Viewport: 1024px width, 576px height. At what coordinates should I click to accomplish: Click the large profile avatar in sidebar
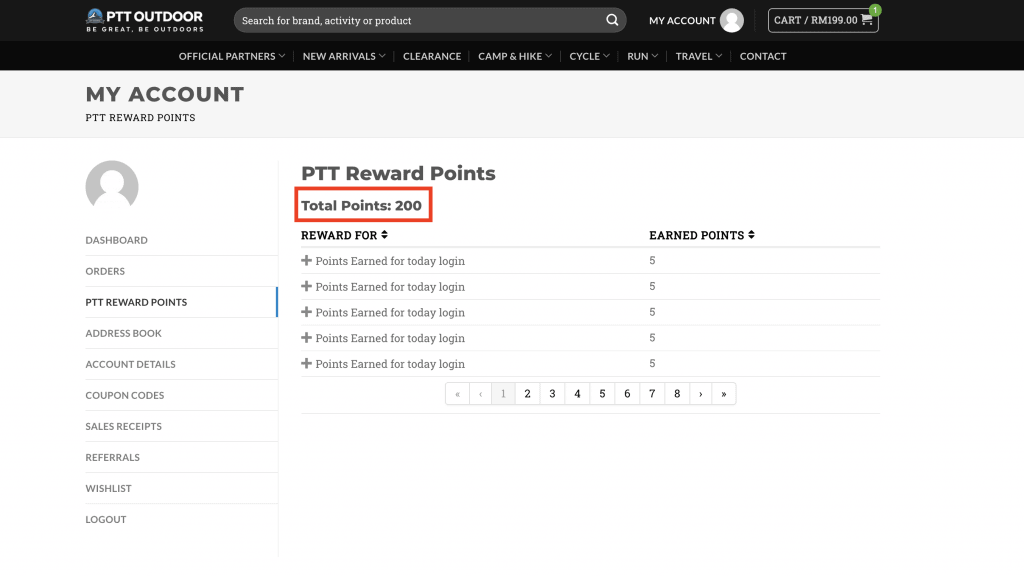click(x=112, y=186)
